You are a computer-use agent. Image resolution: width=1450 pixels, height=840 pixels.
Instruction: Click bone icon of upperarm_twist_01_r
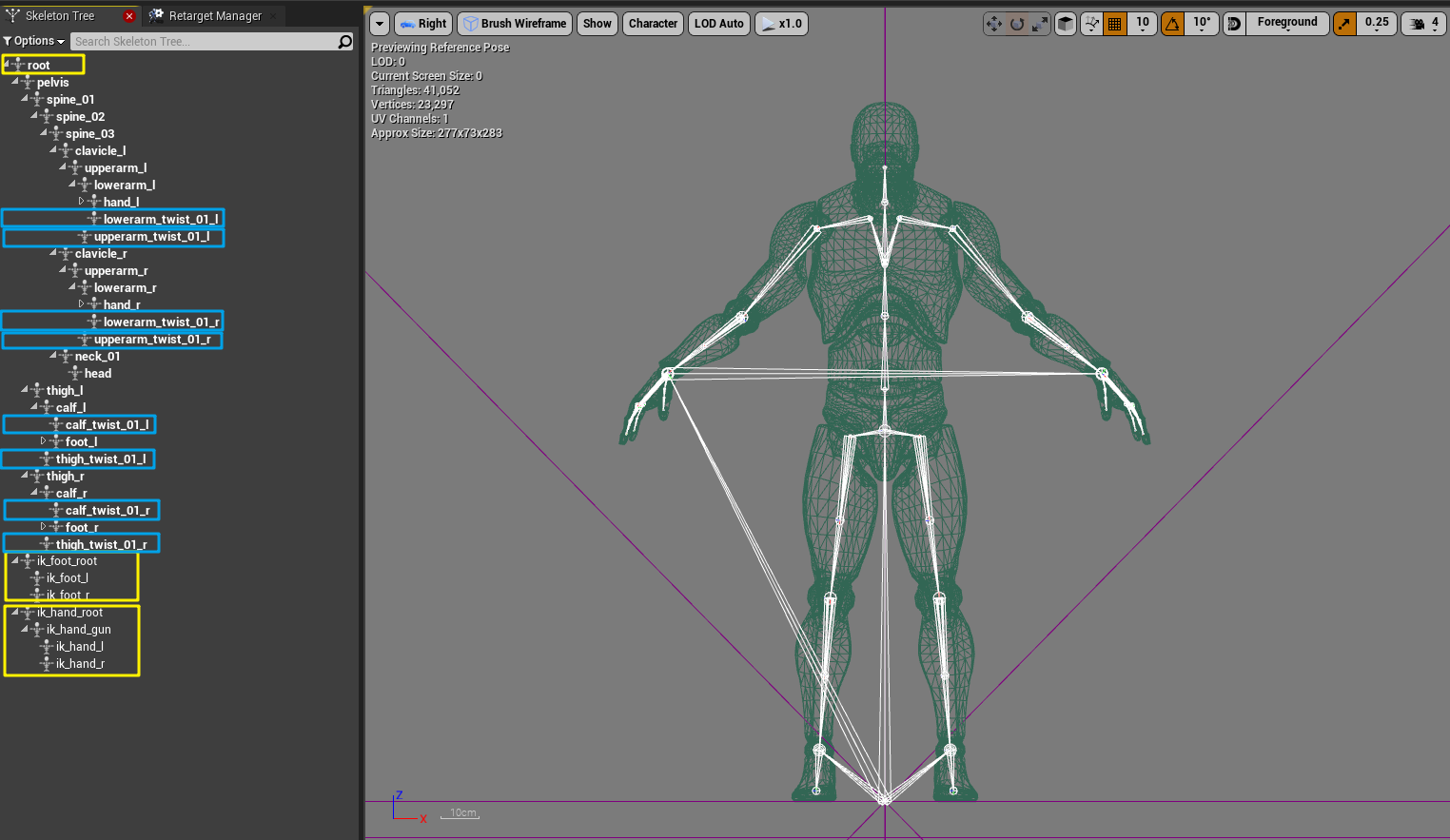[x=85, y=339]
